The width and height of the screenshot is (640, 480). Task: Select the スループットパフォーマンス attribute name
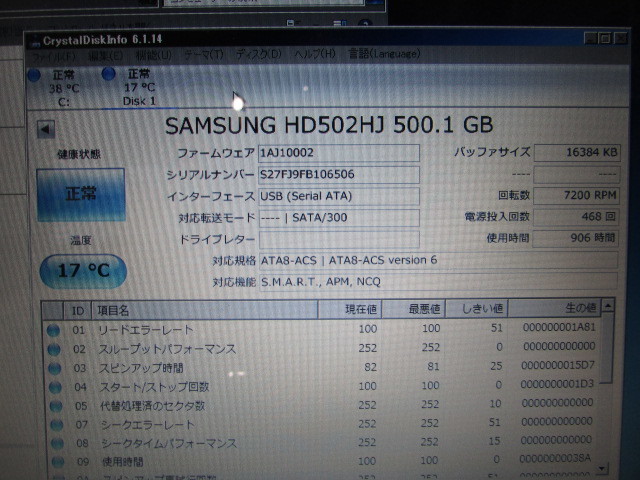[x=167, y=349]
